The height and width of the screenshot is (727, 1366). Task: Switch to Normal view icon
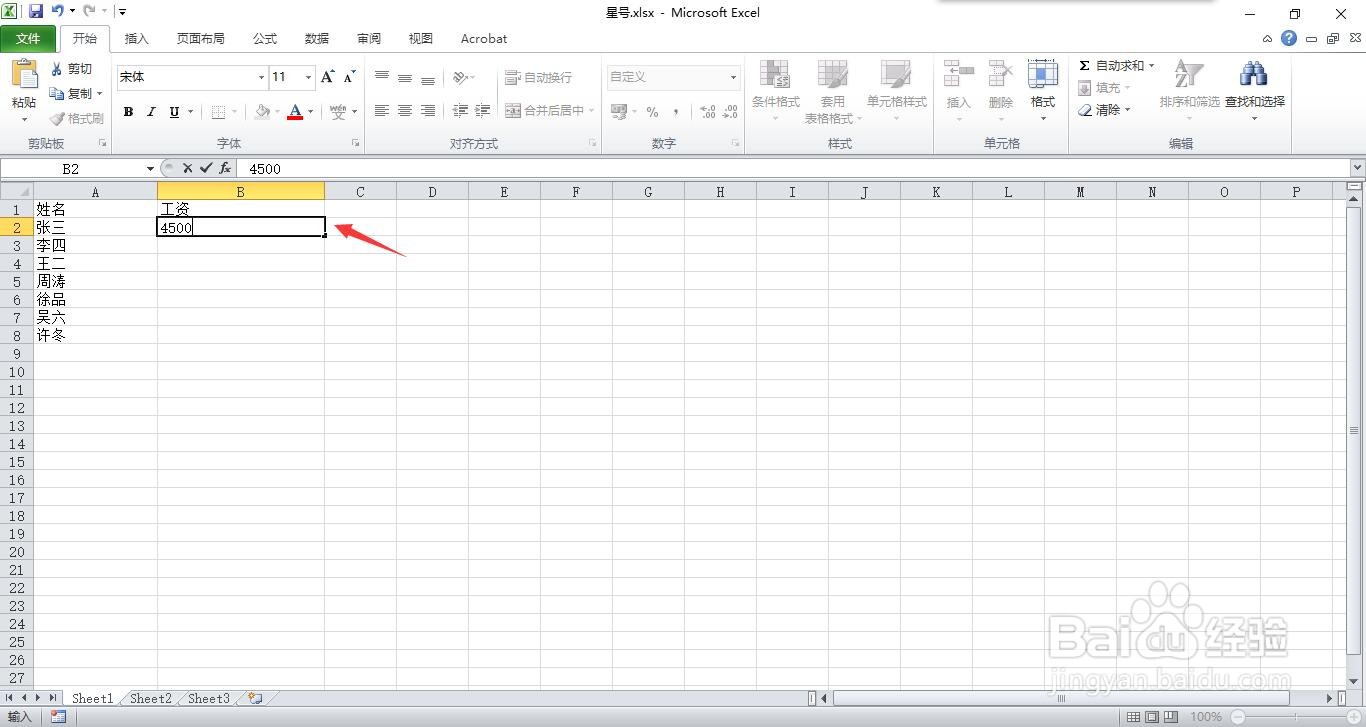tap(1133, 717)
